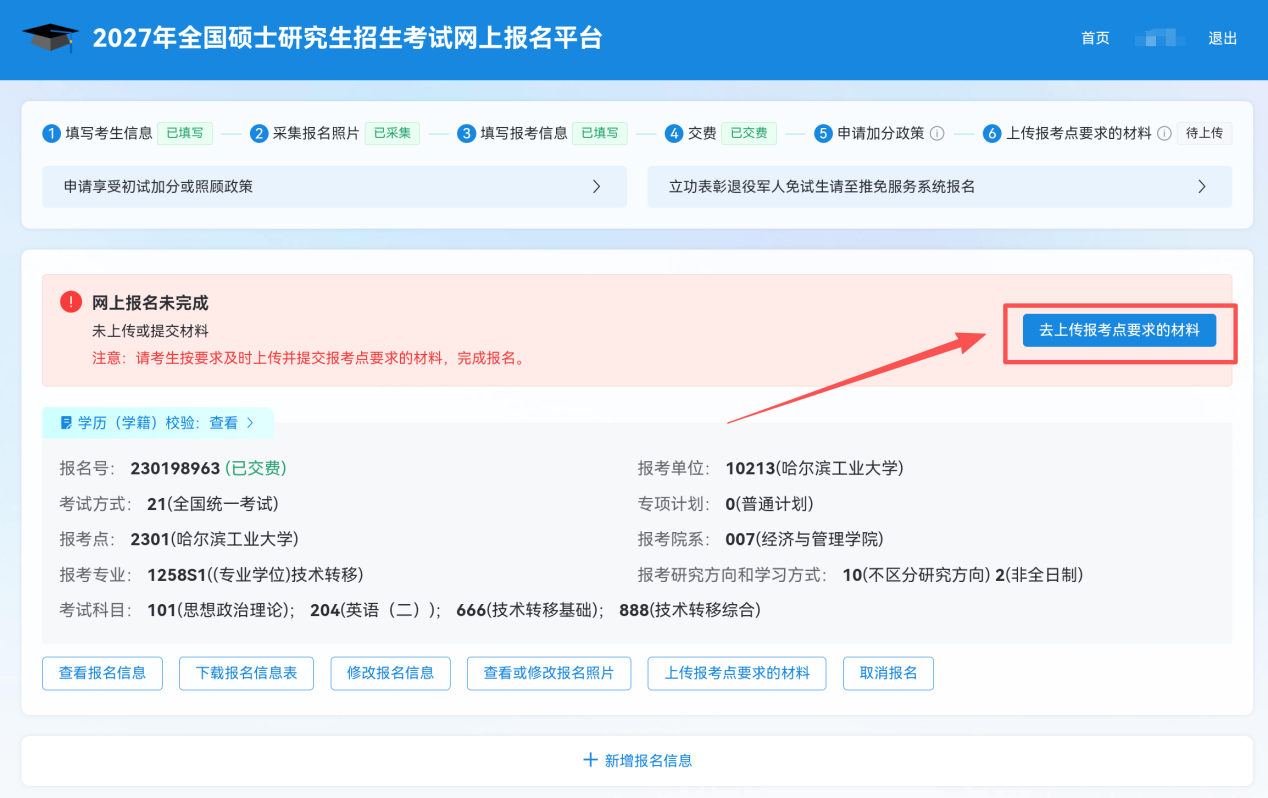Click the red exclamation warning icon
The height and width of the screenshot is (798, 1268).
[71, 302]
